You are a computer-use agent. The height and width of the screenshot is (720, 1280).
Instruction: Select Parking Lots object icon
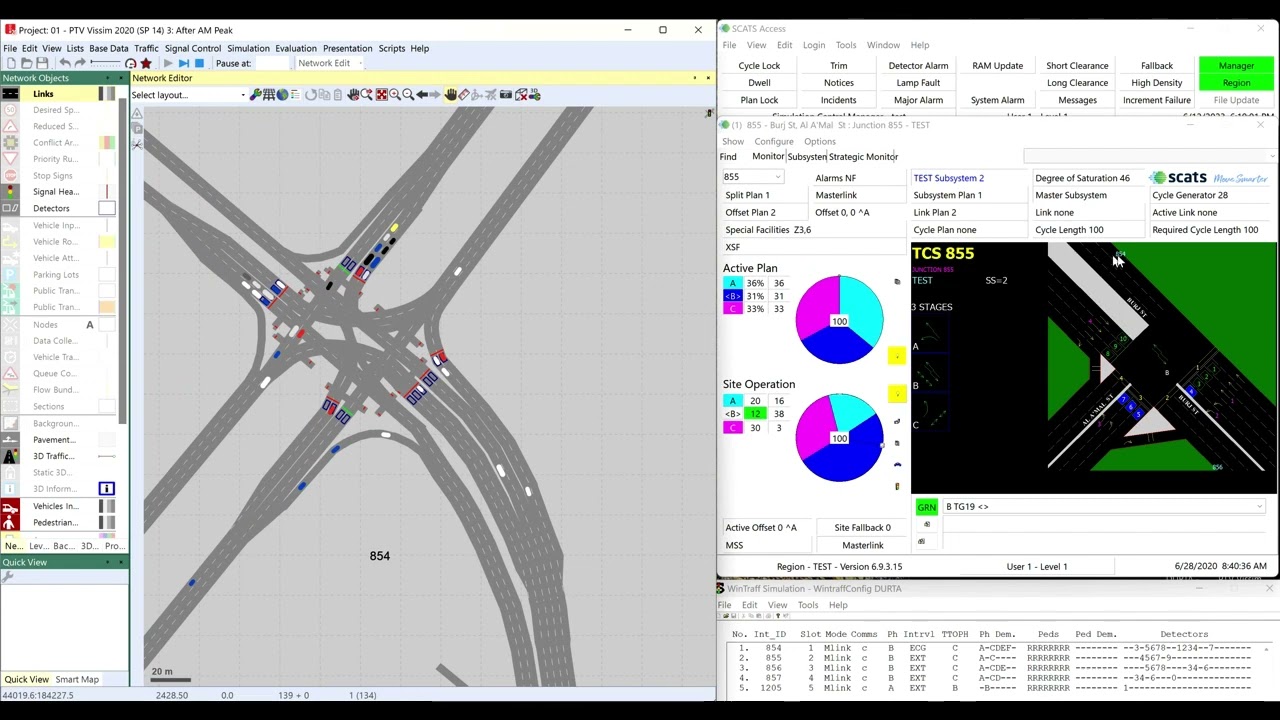tap(10, 274)
